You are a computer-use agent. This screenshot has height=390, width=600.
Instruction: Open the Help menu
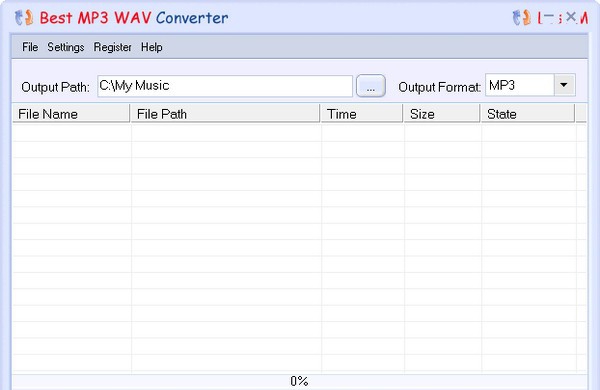152,47
